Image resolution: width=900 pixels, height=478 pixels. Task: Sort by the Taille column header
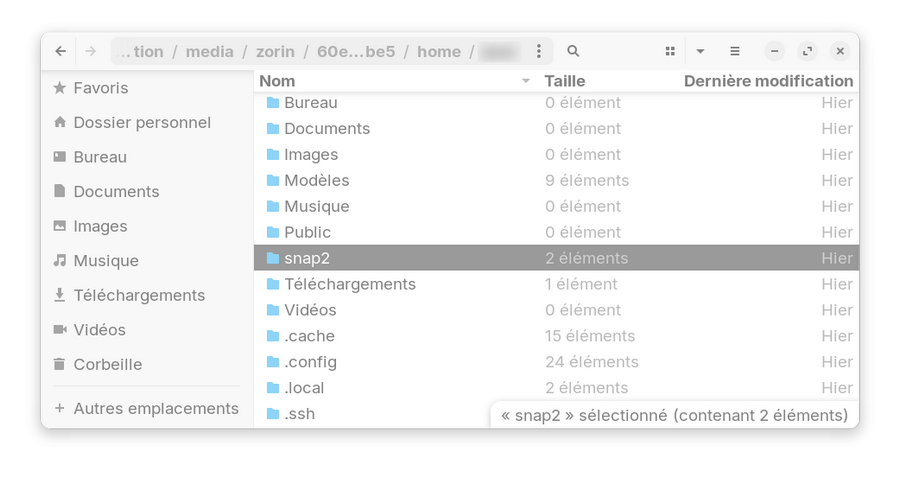(x=565, y=81)
